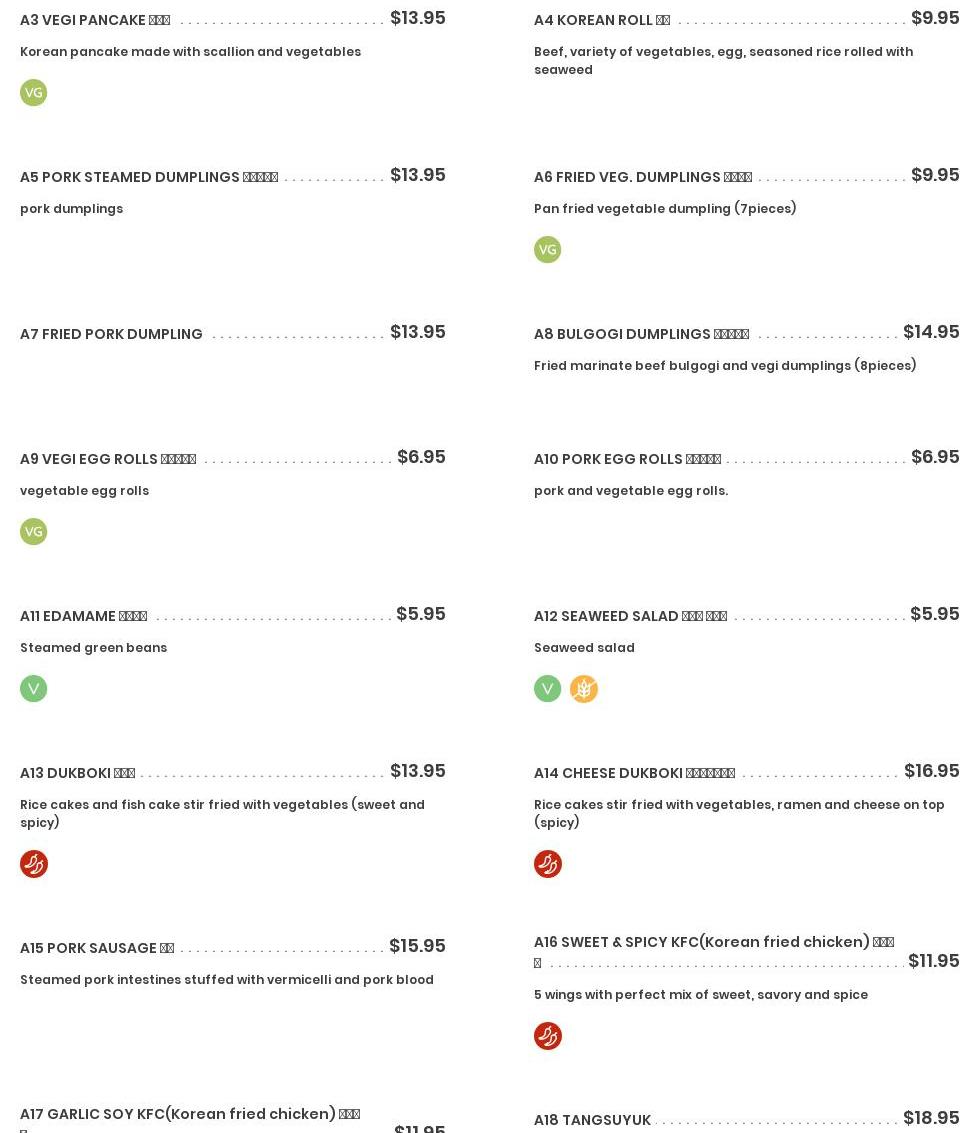Click the green V icon under A12 Seaweed Salad
The height and width of the screenshot is (1133, 965).
547,689
